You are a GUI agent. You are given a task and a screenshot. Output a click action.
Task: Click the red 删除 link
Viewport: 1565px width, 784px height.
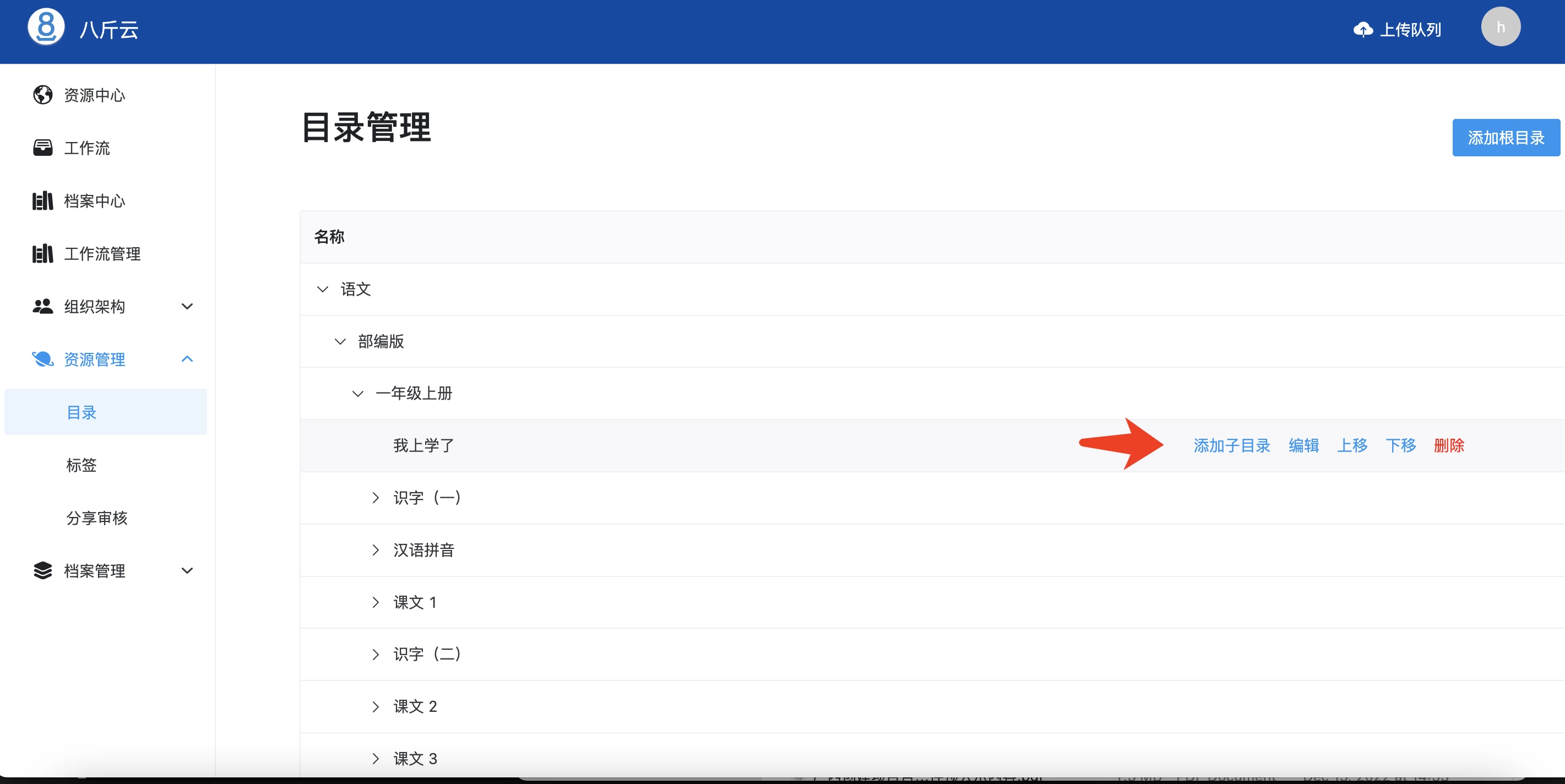[1448, 446]
